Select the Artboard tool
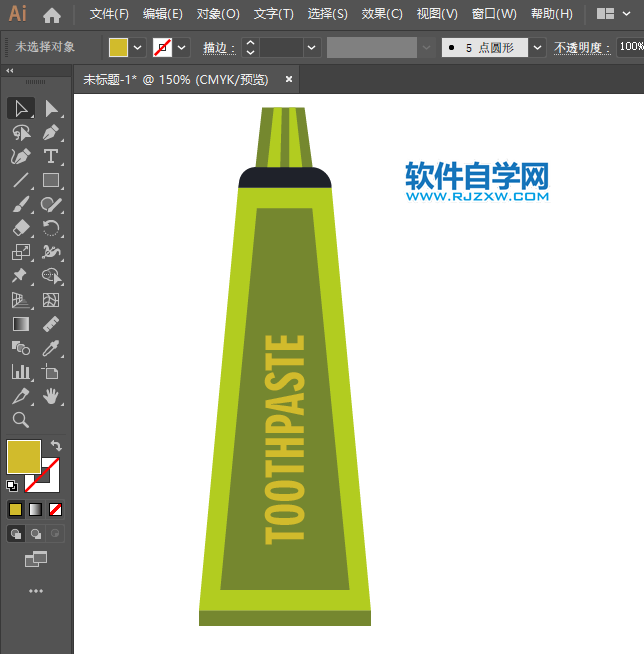The image size is (644, 654). point(51,372)
